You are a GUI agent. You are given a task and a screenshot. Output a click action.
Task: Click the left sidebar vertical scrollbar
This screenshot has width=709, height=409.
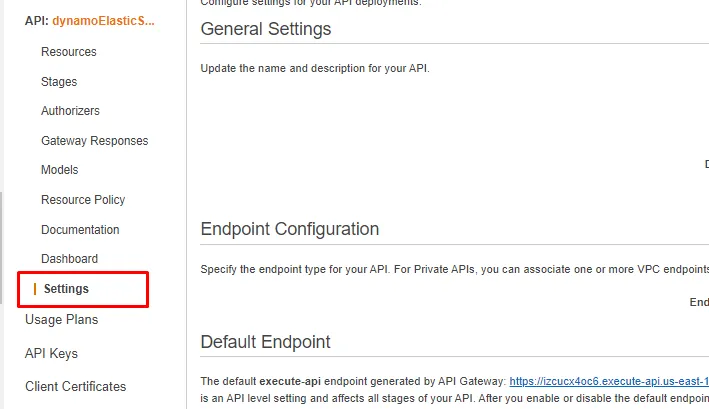coord(1,248)
